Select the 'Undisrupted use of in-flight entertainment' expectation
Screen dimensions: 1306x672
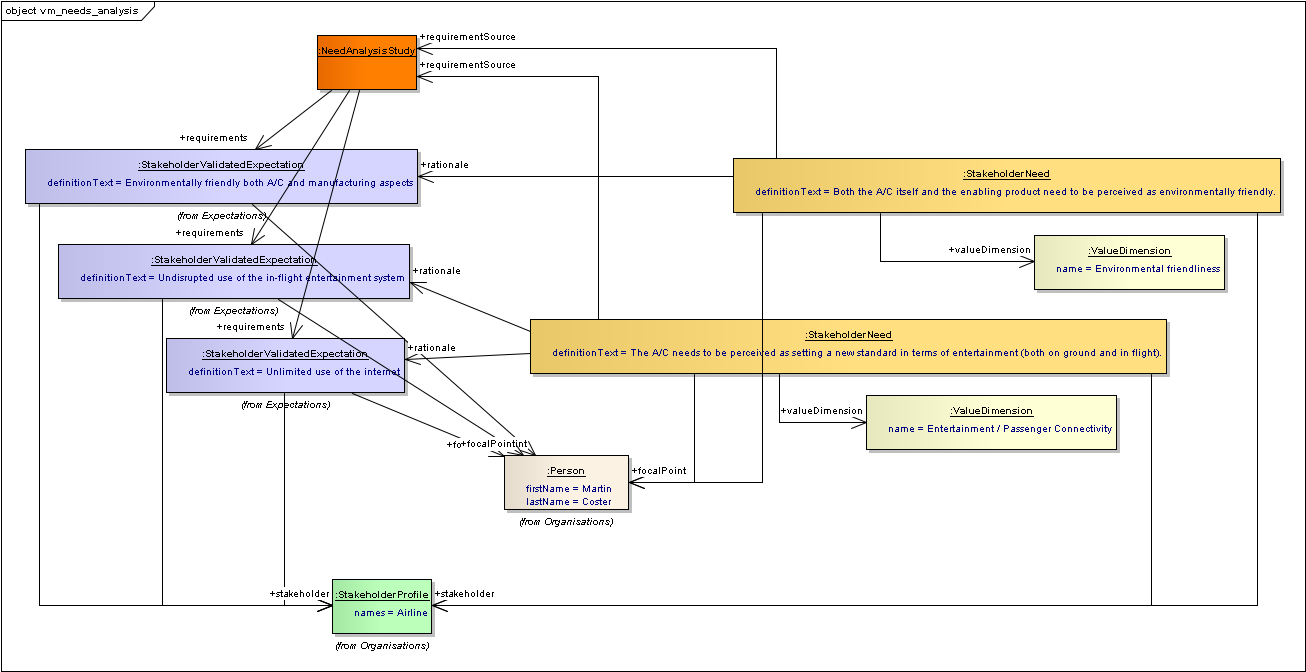(x=234, y=271)
